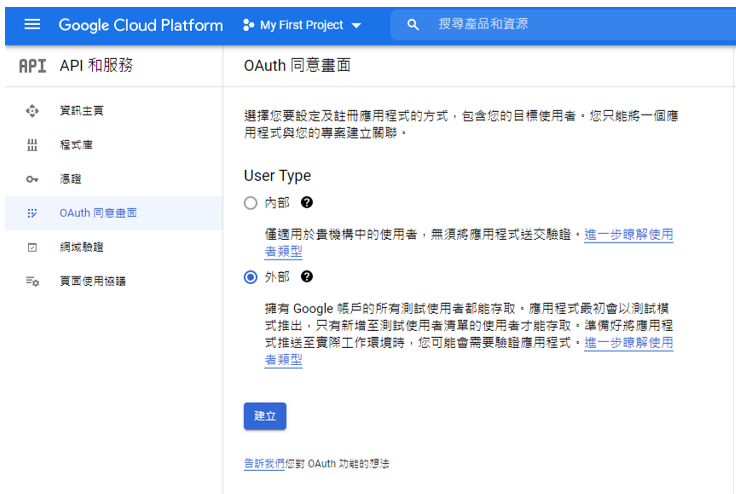
Task: Select the 外部 user type radio button
Action: pos(251,277)
